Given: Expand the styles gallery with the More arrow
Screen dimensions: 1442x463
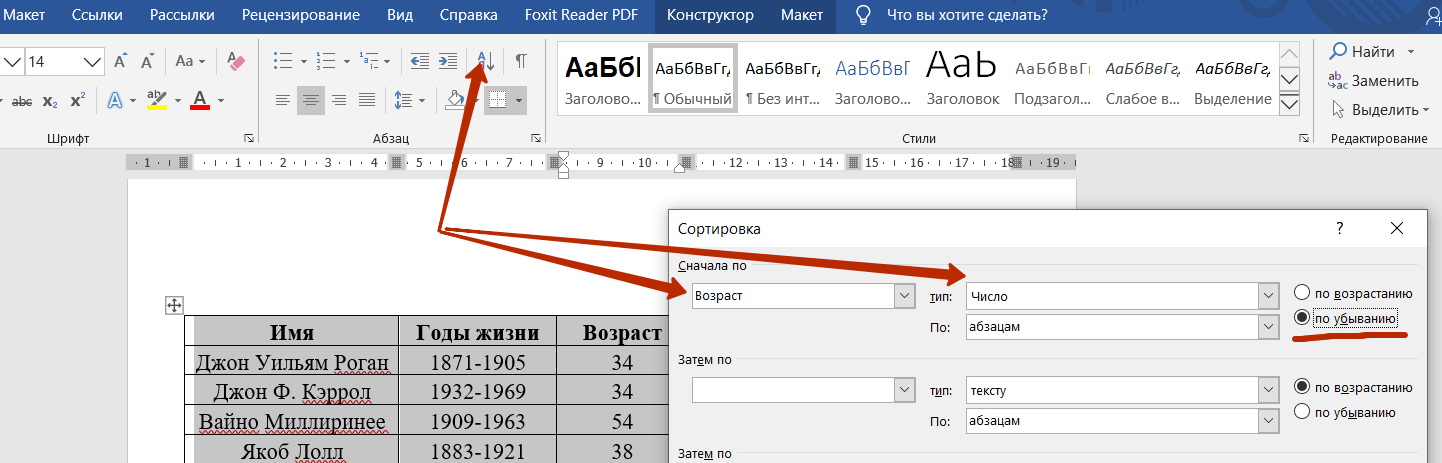Looking at the screenshot, I should tap(1290, 104).
